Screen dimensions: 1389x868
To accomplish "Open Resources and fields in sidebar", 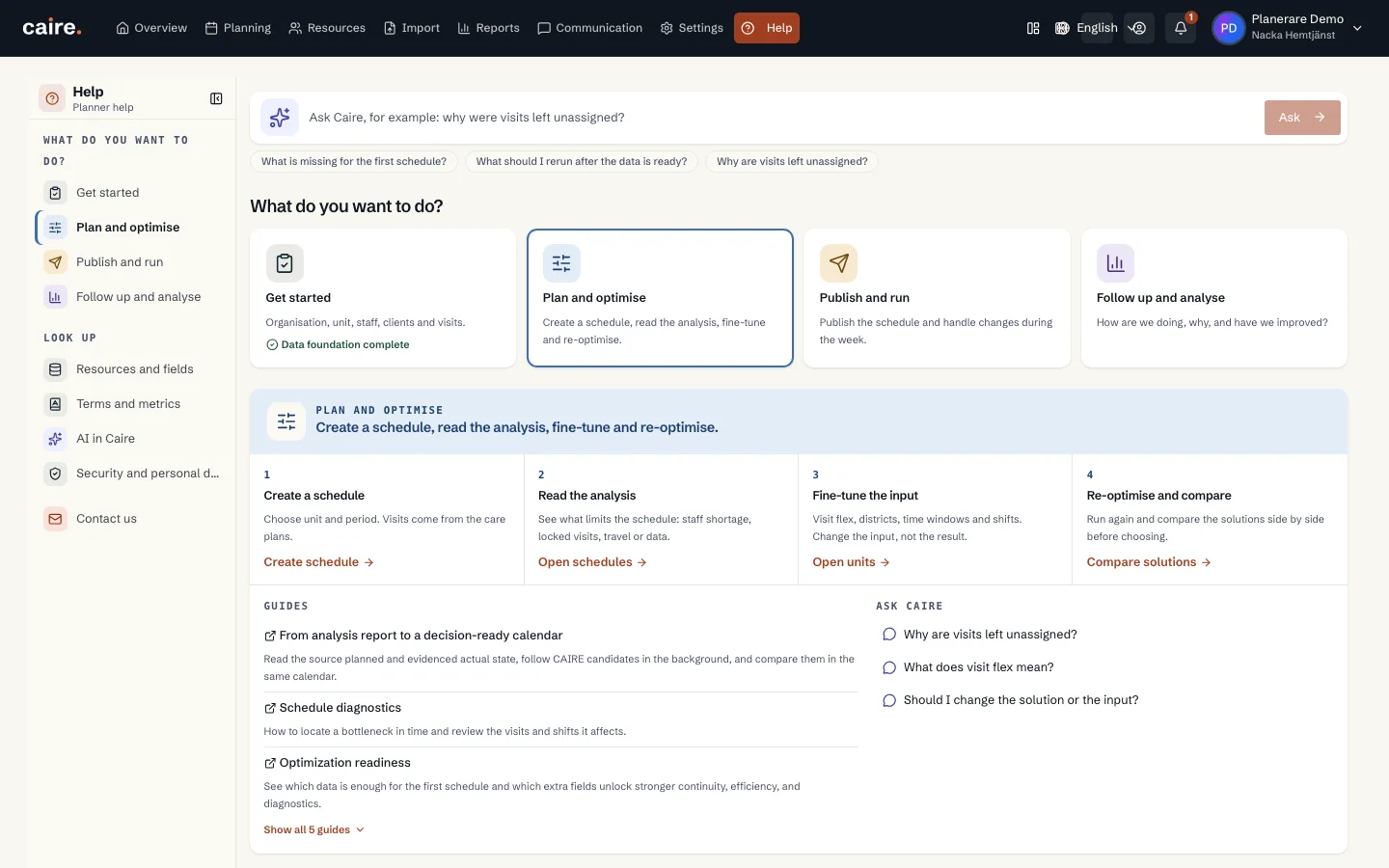I will pyautogui.click(x=133, y=369).
